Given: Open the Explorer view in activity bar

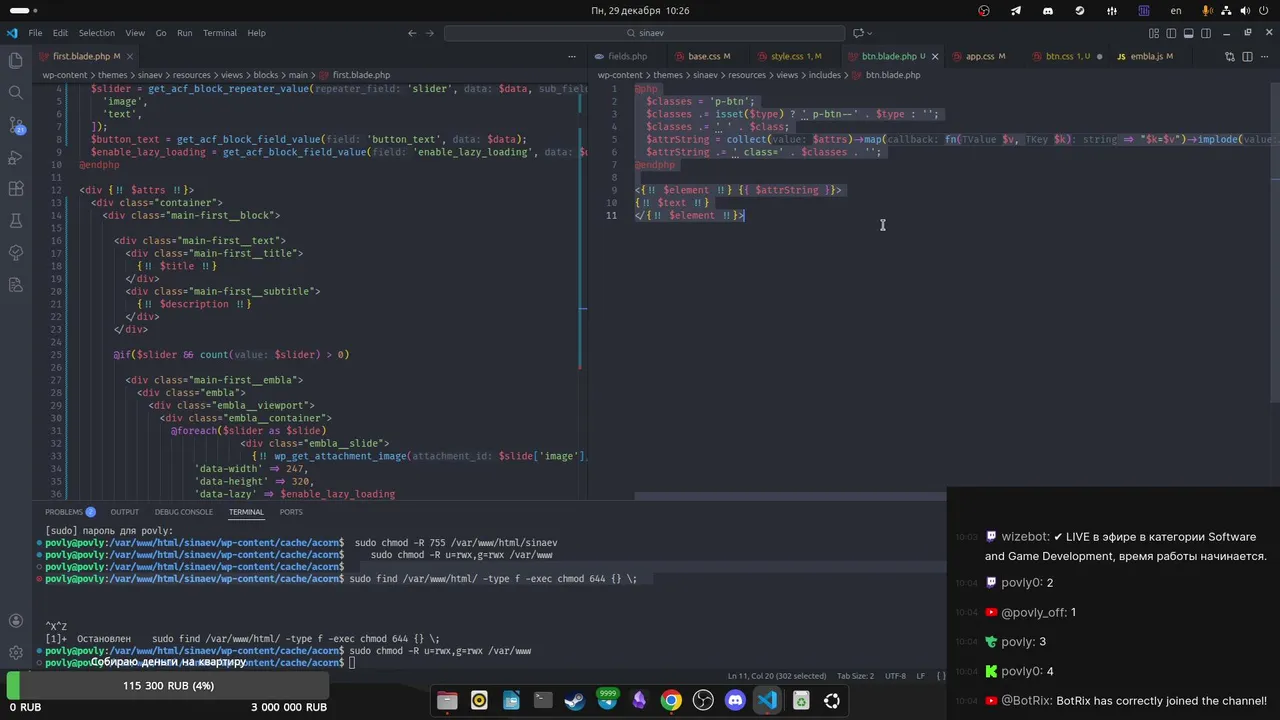Looking at the screenshot, I should tap(15, 61).
